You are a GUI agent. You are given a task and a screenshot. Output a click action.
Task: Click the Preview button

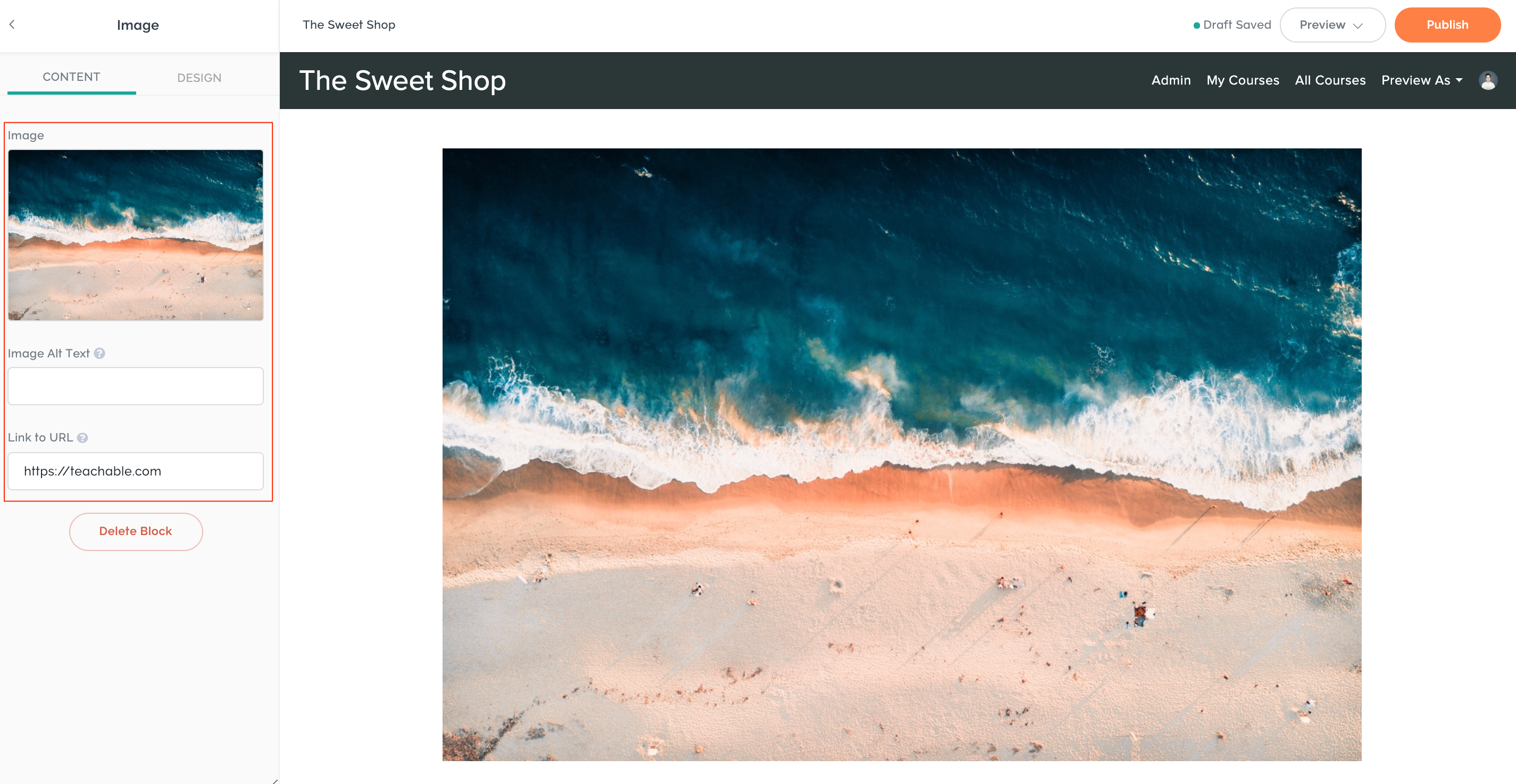click(x=1332, y=24)
